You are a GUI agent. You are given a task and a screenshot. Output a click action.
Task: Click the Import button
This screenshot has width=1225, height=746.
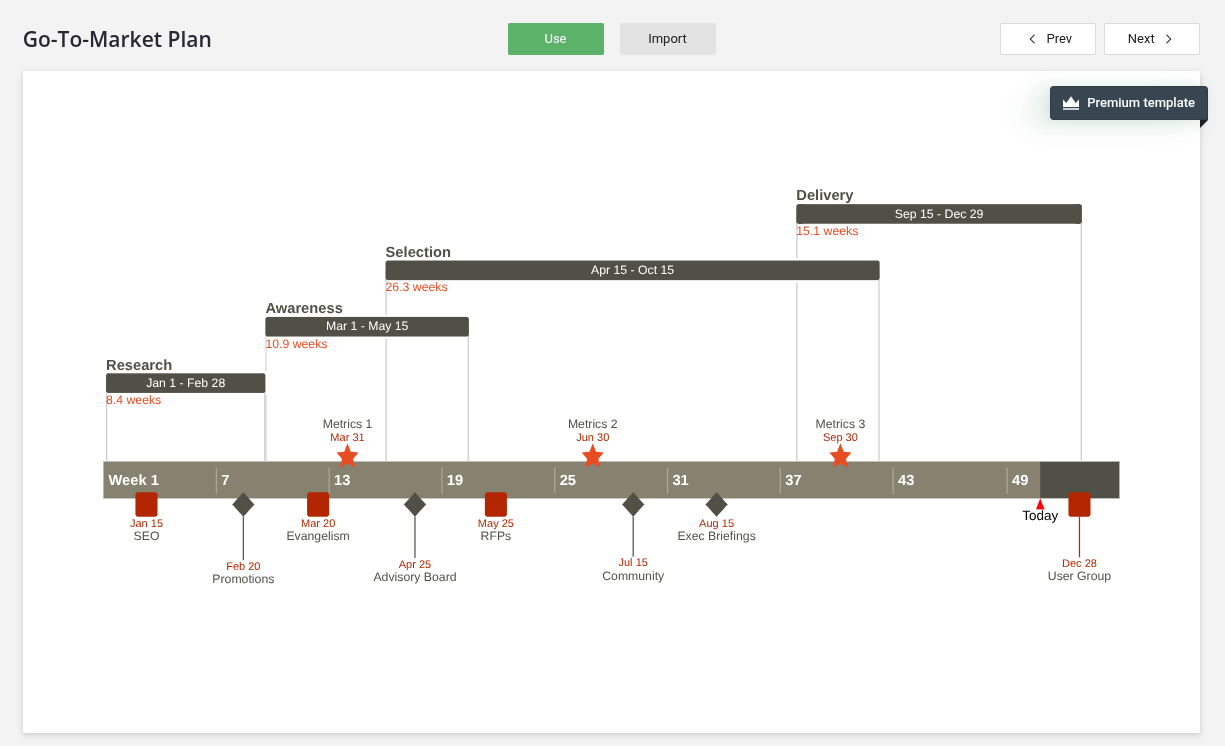point(667,39)
